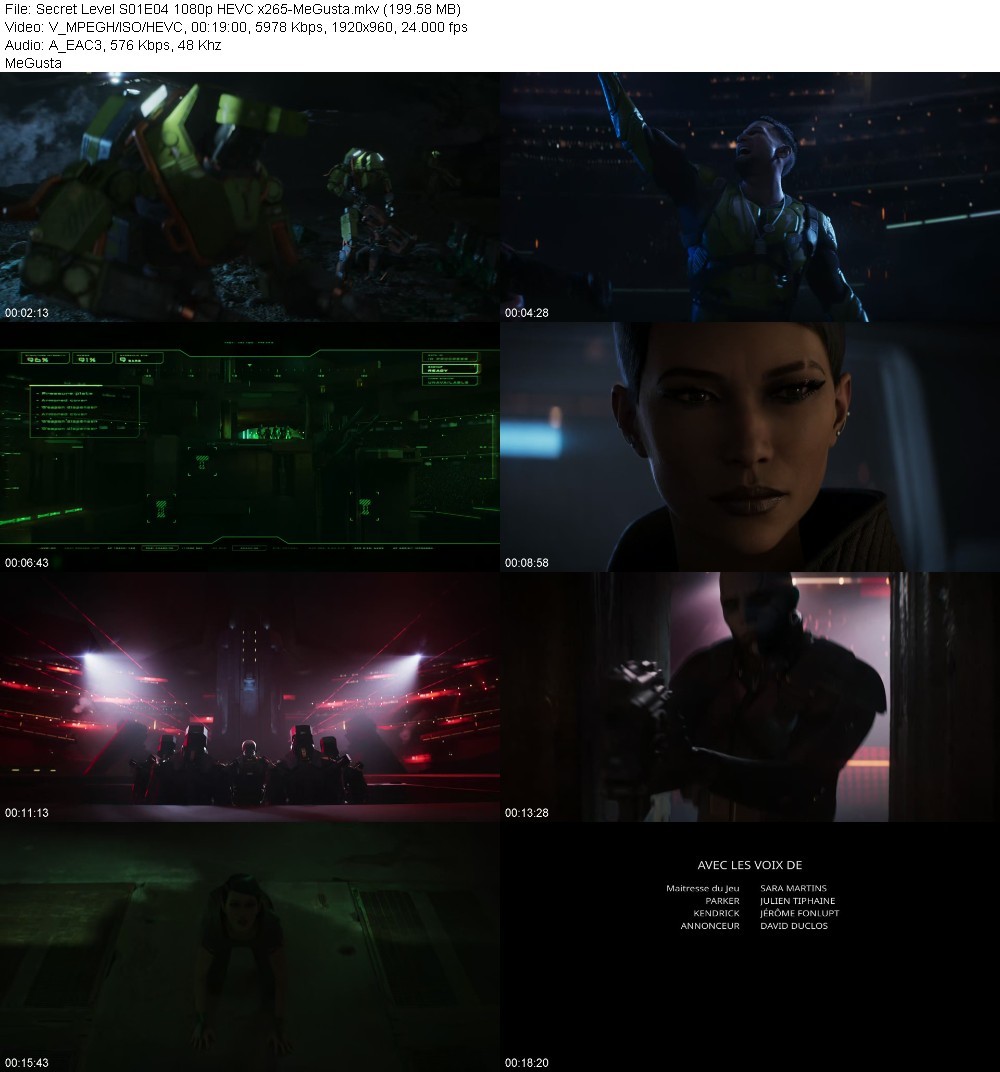
Task: Click the timestamp 00:11:13
Action: tap(27, 813)
